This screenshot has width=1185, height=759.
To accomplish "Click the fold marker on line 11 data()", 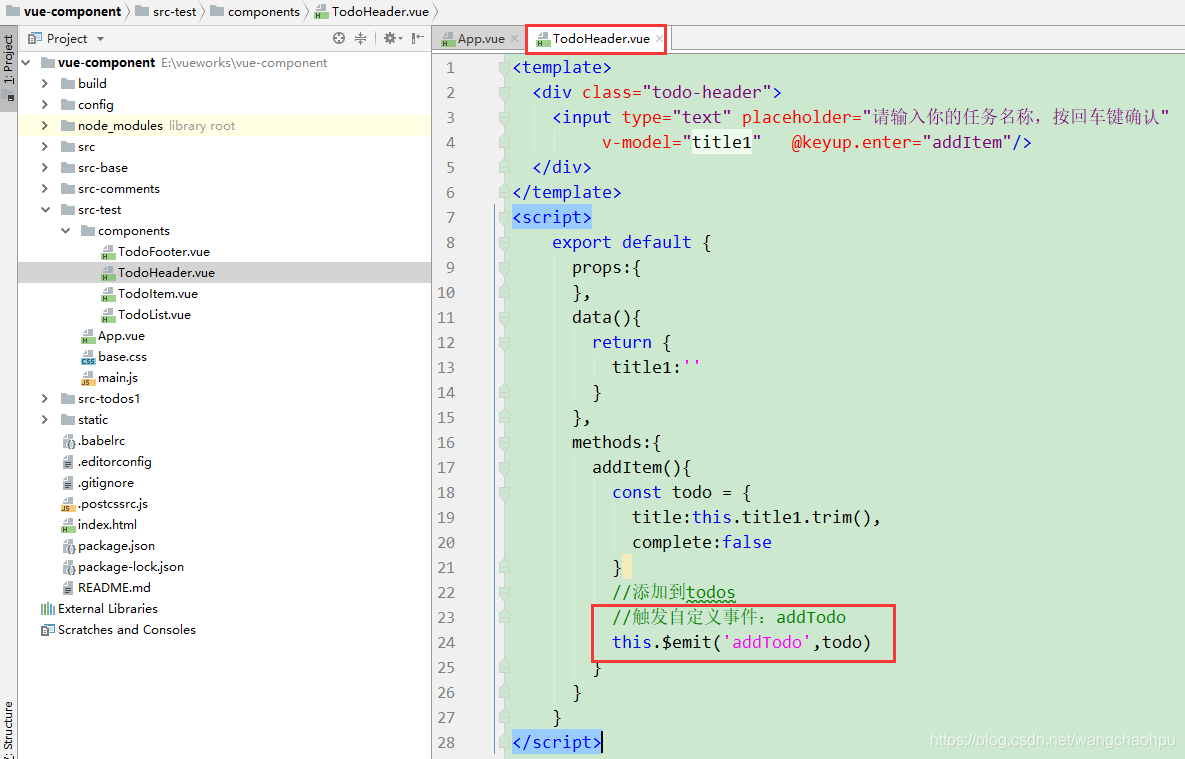I will click(504, 318).
